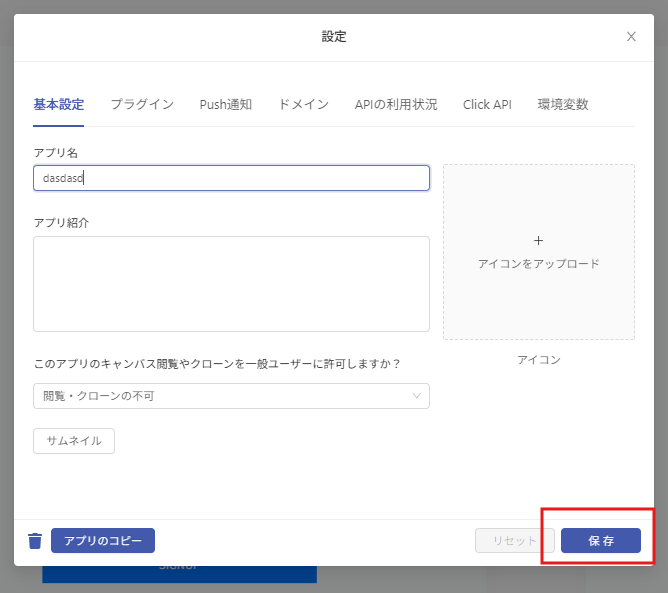The width and height of the screenshot is (668, 593).
Task: Close the 設定 dialog with the X
Action: (x=631, y=37)
